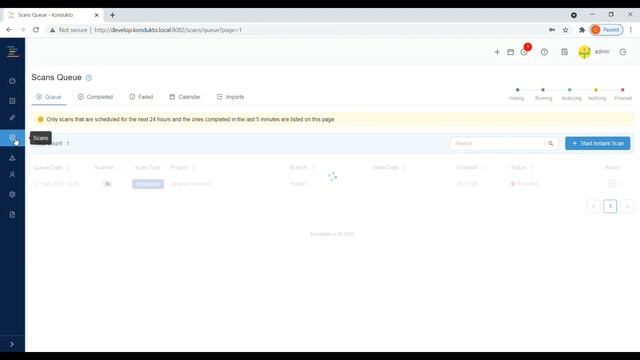Open Chrome three-dot menu
This screenshot has height=360, width=640.
point(631,30)
